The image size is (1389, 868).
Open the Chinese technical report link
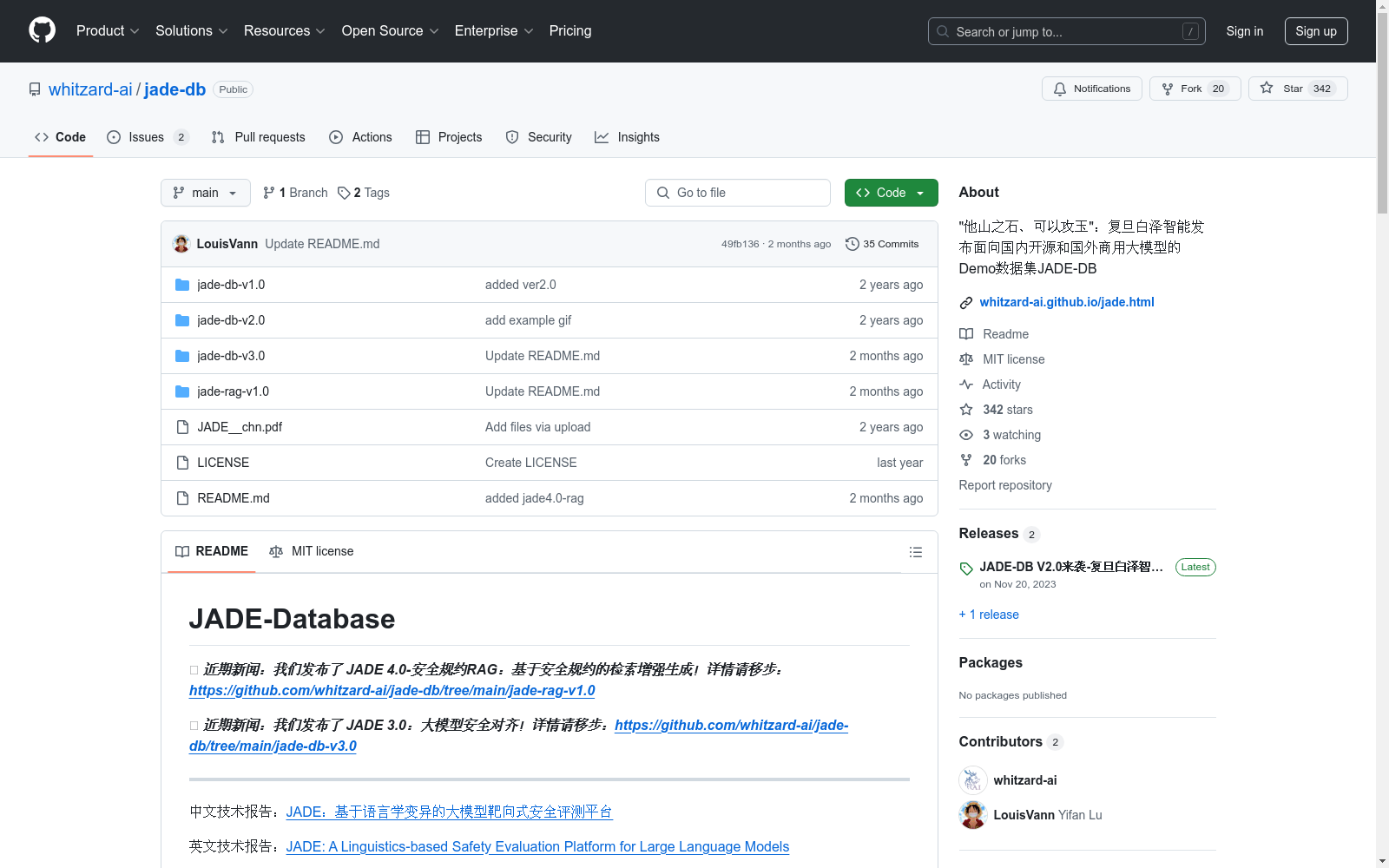coord(450,812)
